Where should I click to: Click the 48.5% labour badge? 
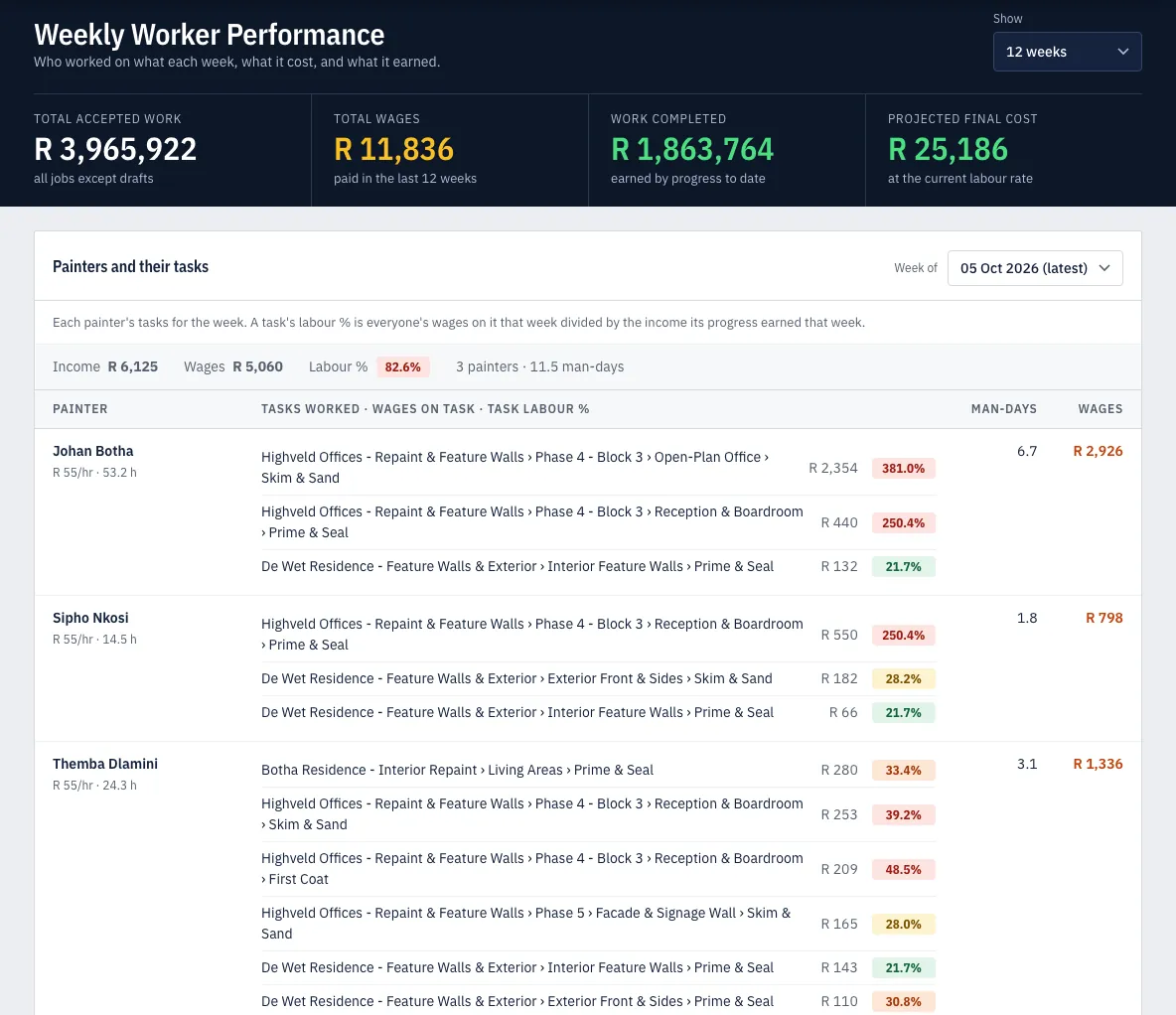click(x=903, y=869)
